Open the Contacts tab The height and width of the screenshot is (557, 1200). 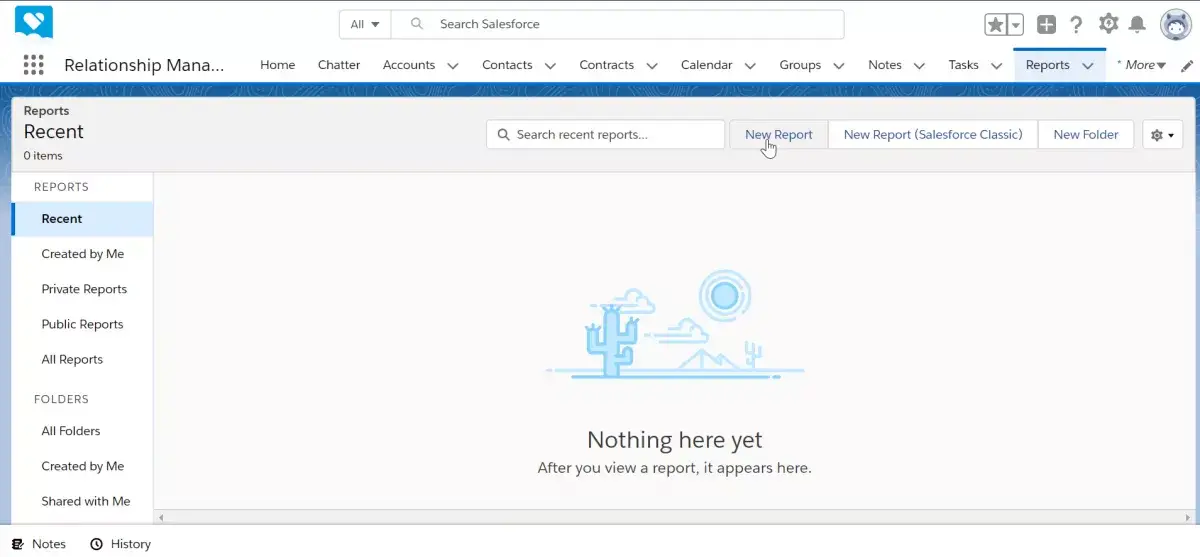(507, 65)
